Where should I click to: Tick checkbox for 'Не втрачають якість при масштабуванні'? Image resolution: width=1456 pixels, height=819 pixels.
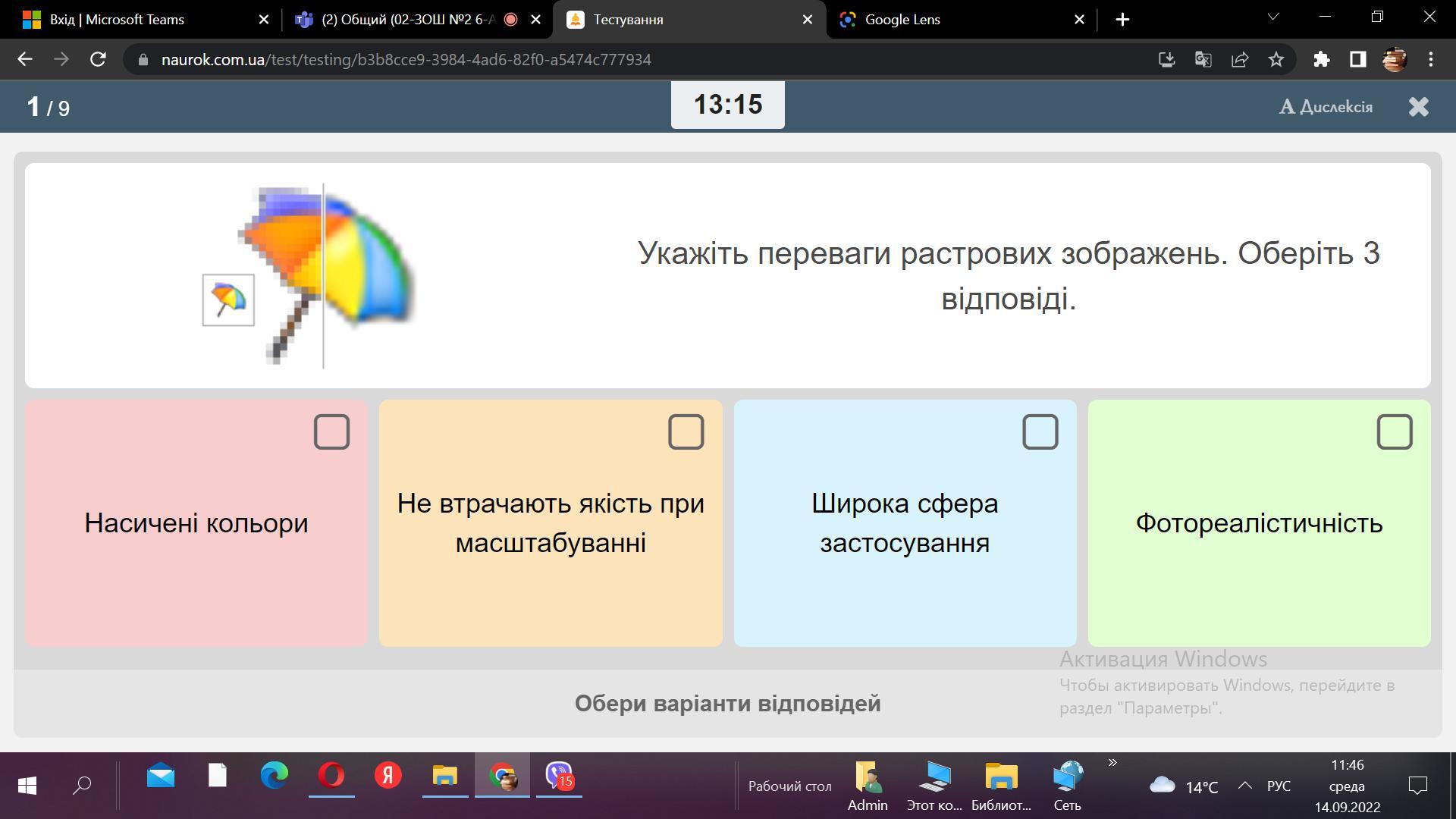(x=686, y=431)
